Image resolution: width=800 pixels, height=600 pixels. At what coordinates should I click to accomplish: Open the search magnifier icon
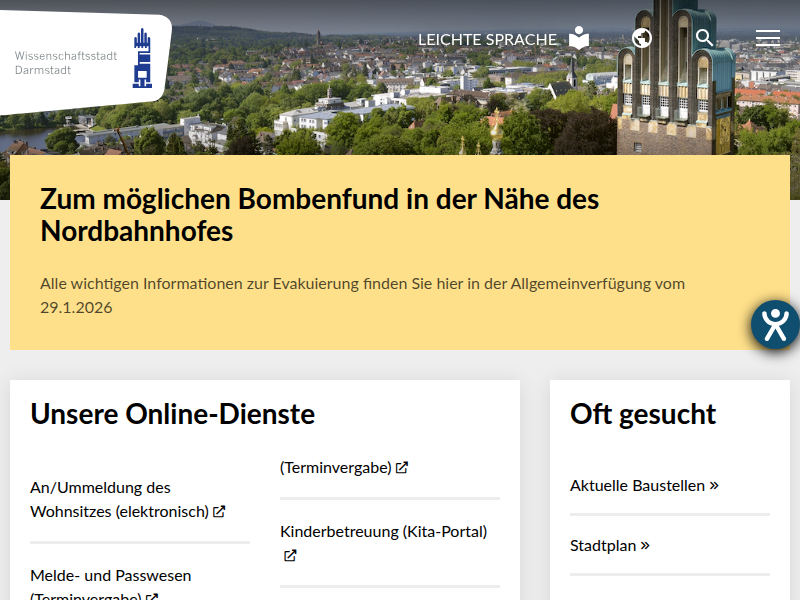(705, 38)
